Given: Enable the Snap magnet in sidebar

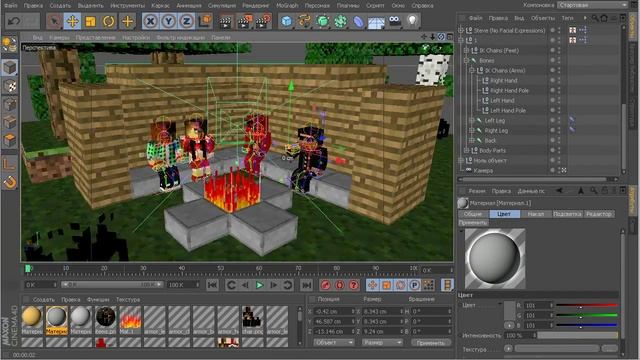Looking at the screenshot, I should [x=9, y=182].
